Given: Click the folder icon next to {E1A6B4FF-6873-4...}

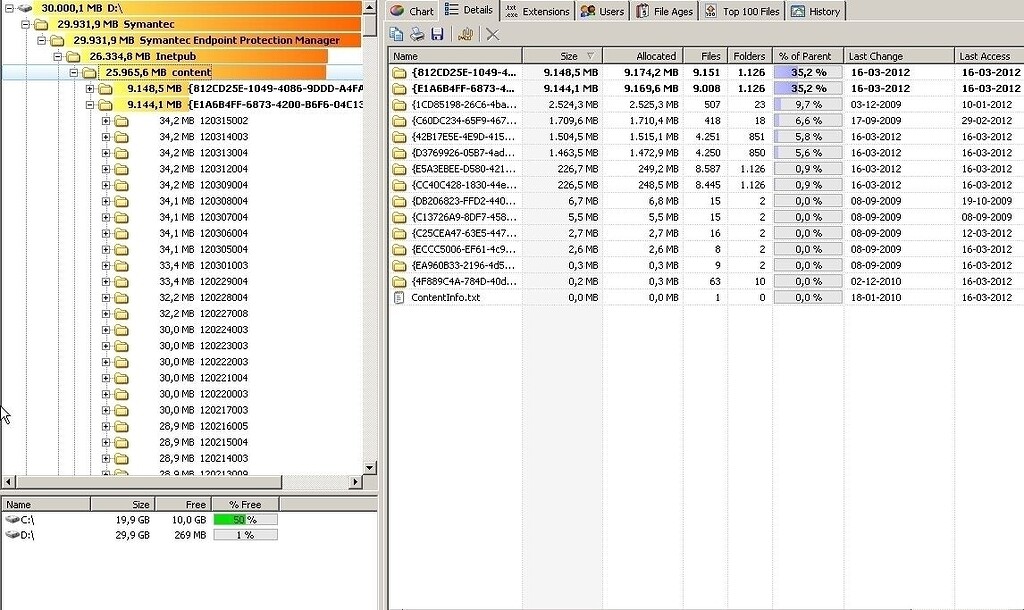Looking at the screenshot, I should coord(401,87).
